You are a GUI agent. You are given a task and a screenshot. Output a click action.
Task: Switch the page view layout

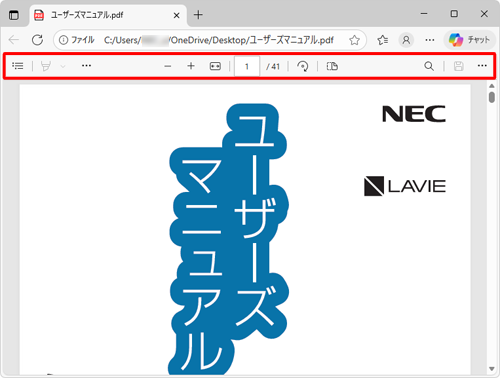click(332, 66)
